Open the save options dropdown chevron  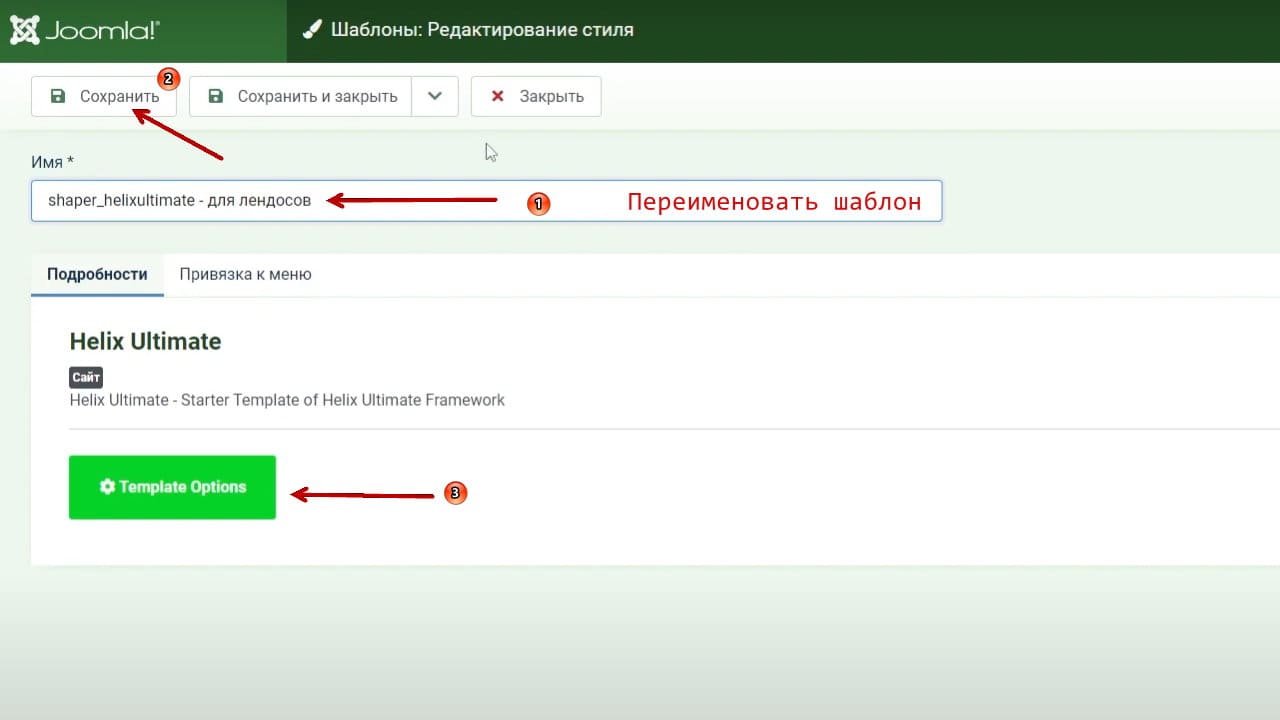(434, 97)
